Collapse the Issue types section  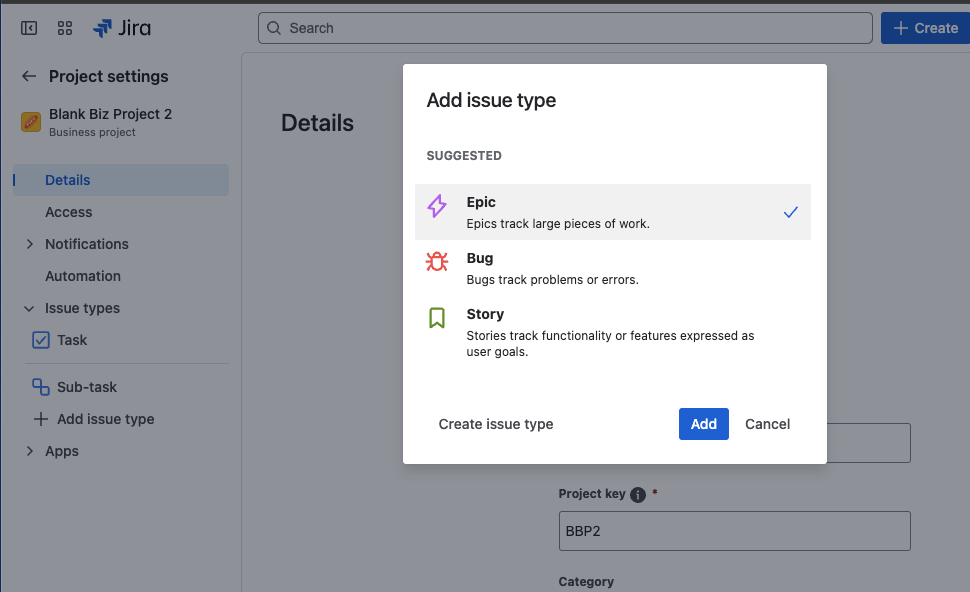click(29, 308)
